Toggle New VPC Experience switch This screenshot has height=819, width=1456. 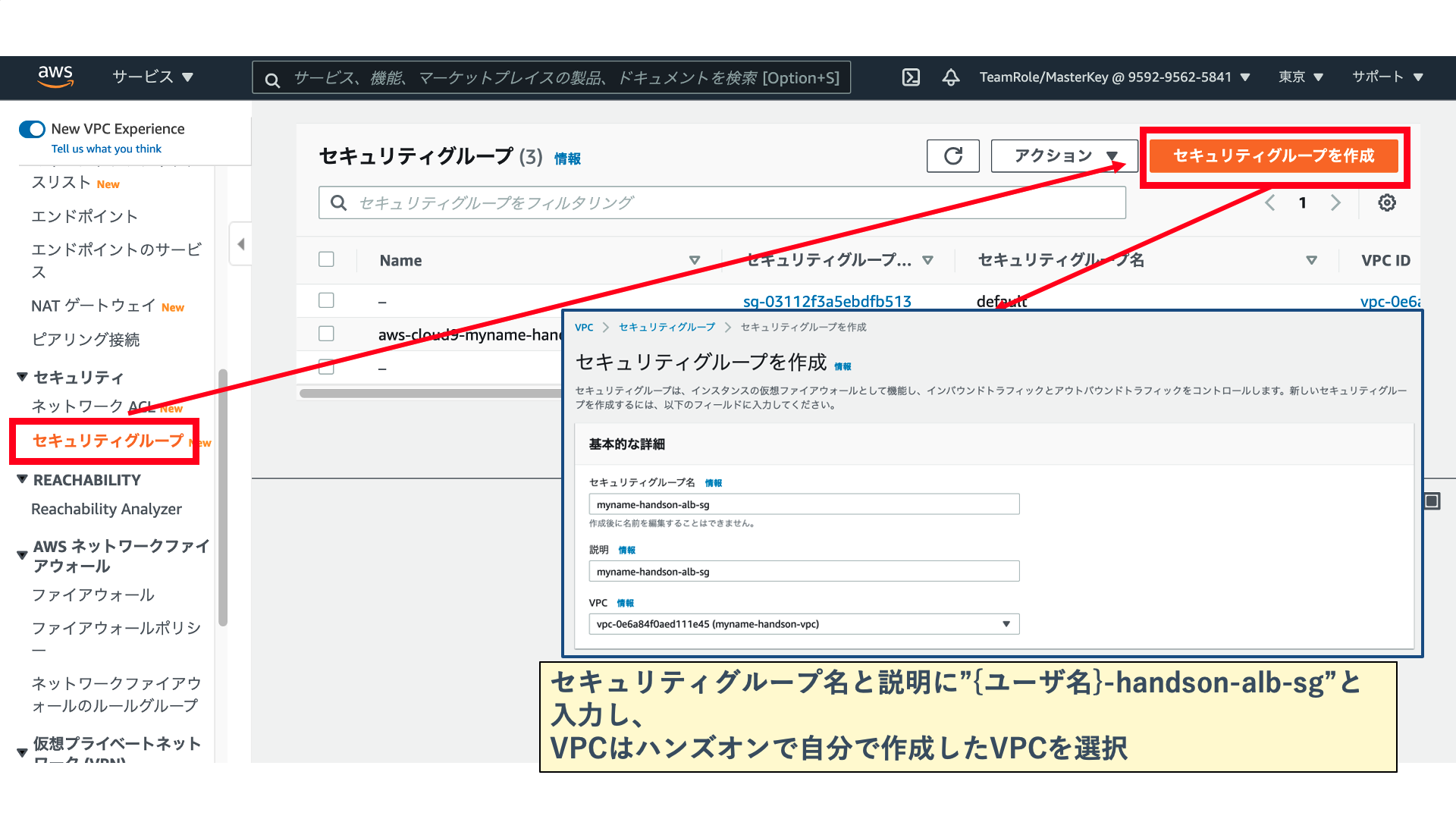[32, 129]
